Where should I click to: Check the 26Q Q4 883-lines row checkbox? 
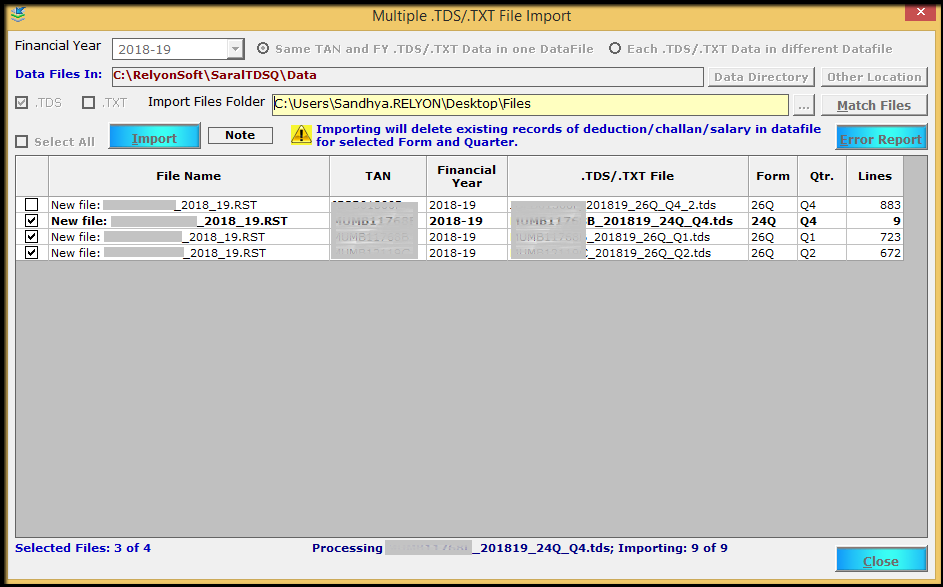[x=31, y=205]
